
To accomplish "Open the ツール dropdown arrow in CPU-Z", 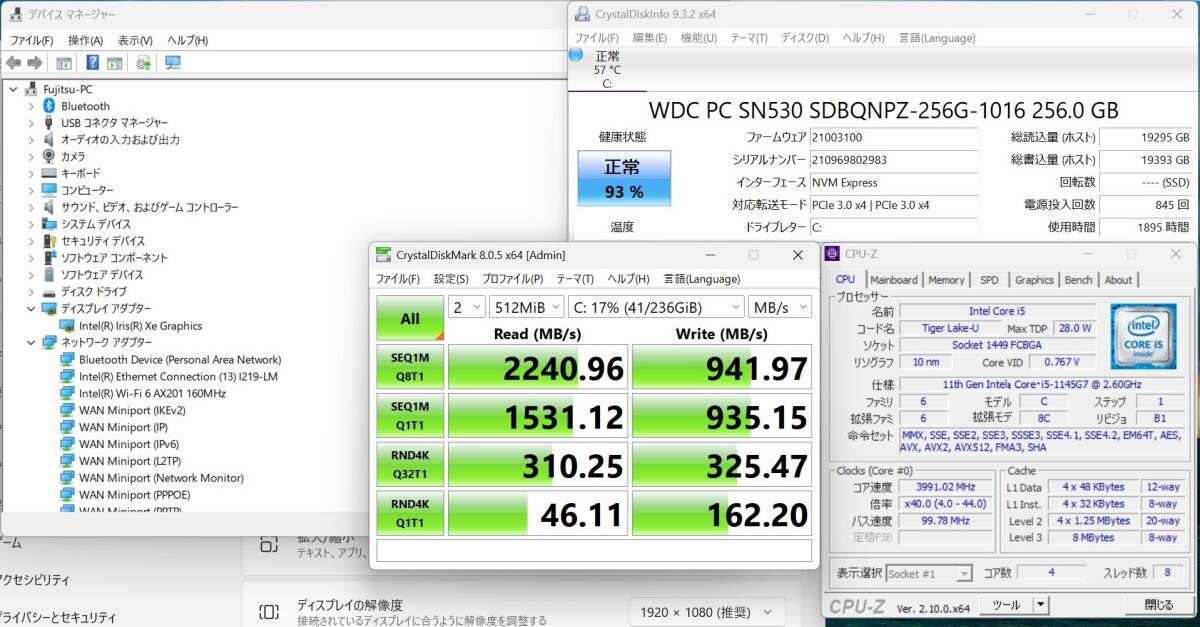I will (x=1040, y=605).
